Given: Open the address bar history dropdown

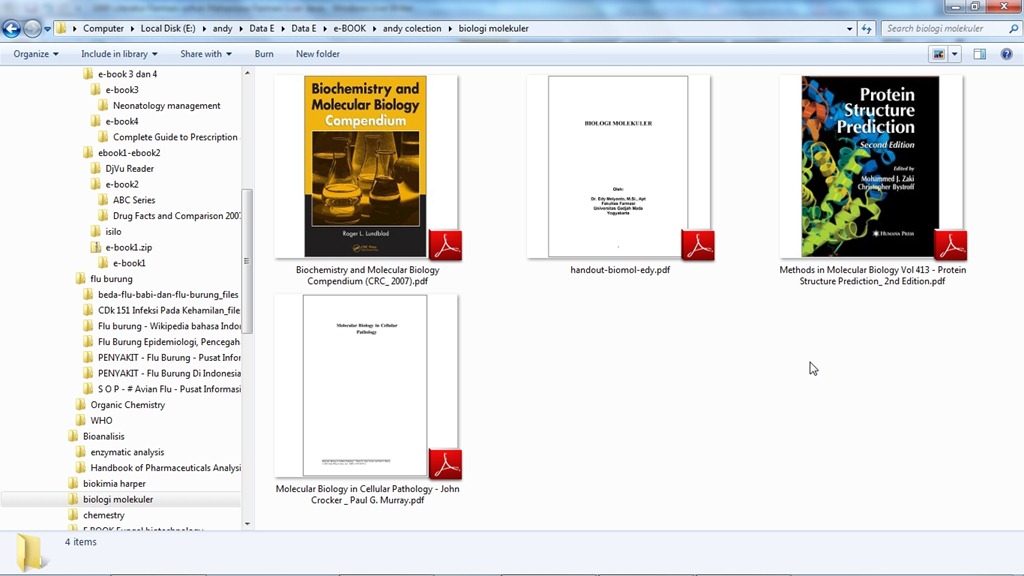Looking at the screenshot, I should tap(849, 29).
